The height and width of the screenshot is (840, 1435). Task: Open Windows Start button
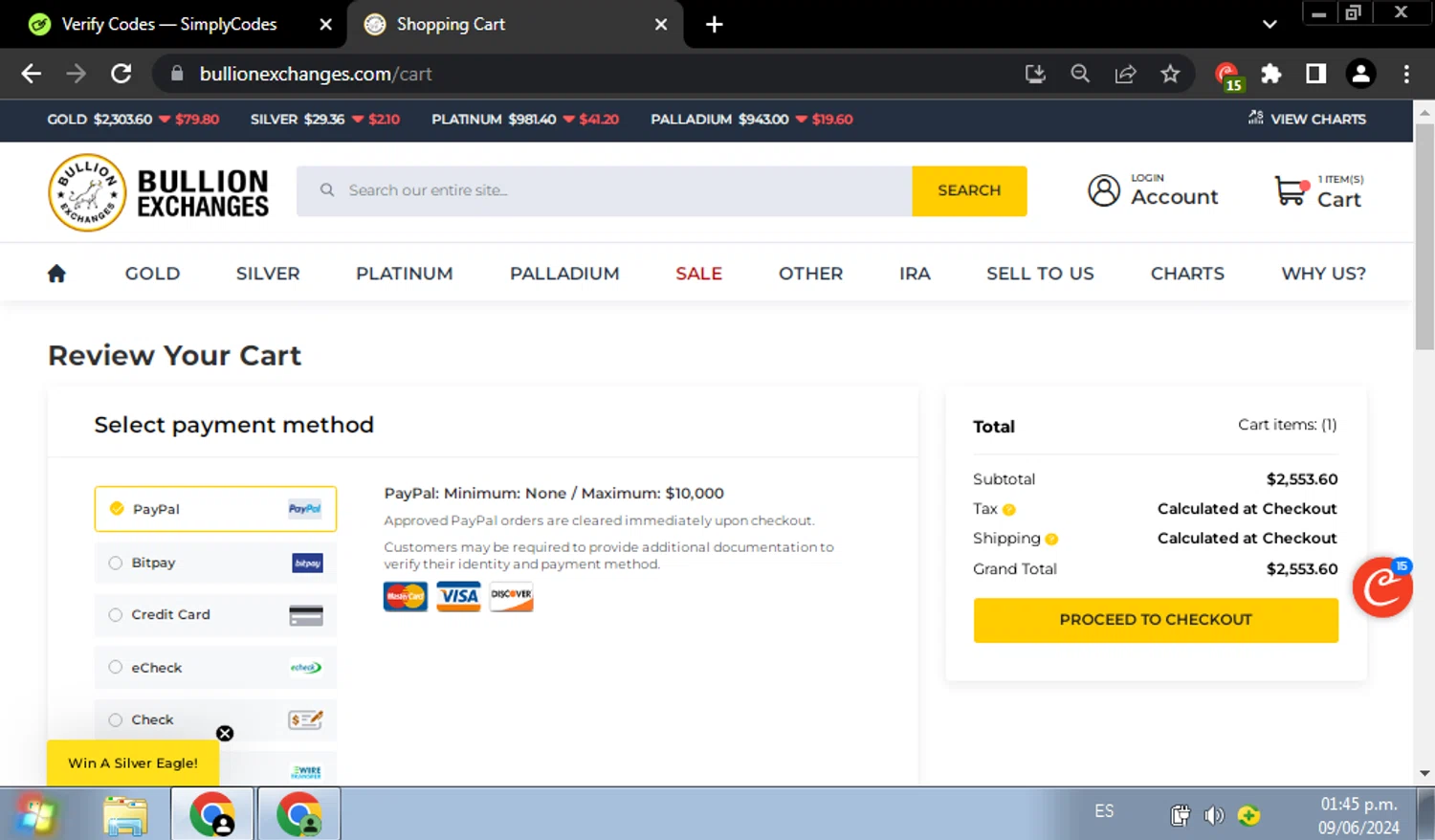[x=36, y=815]
